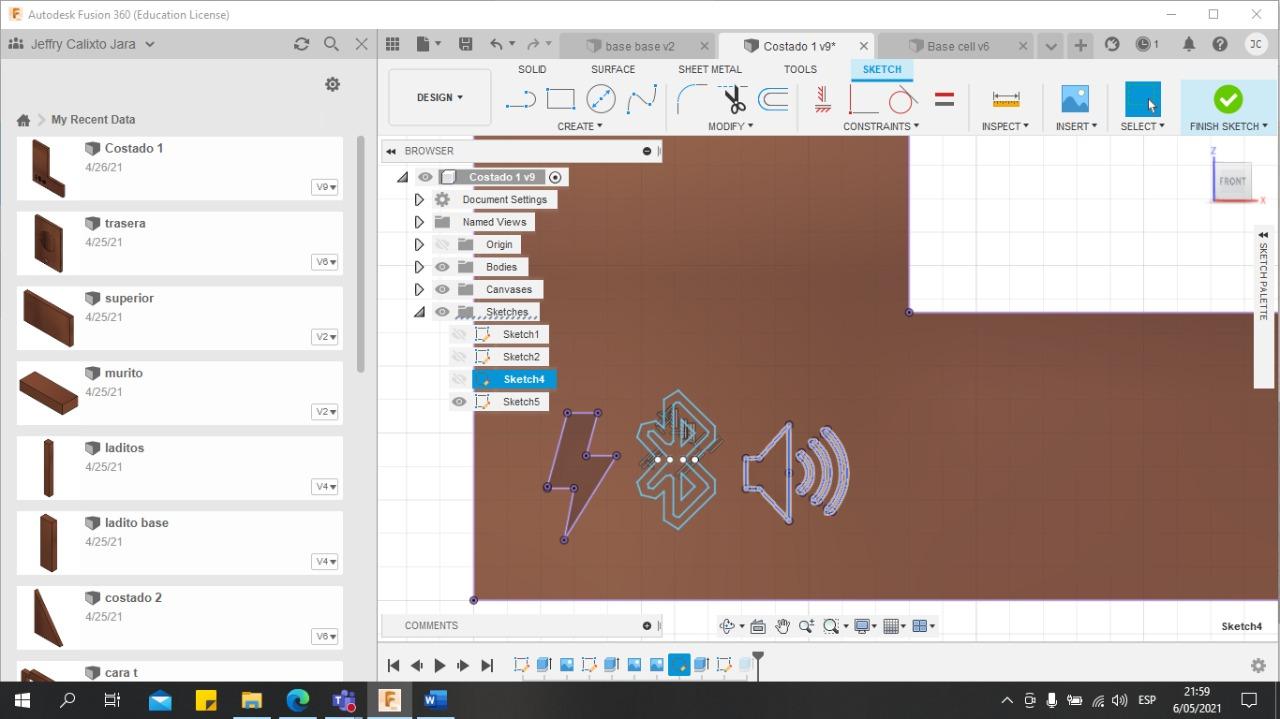This screenshot has height=719, width=1280.
Task: Open the Measure inspect tool
Action: pos(1005,99)
